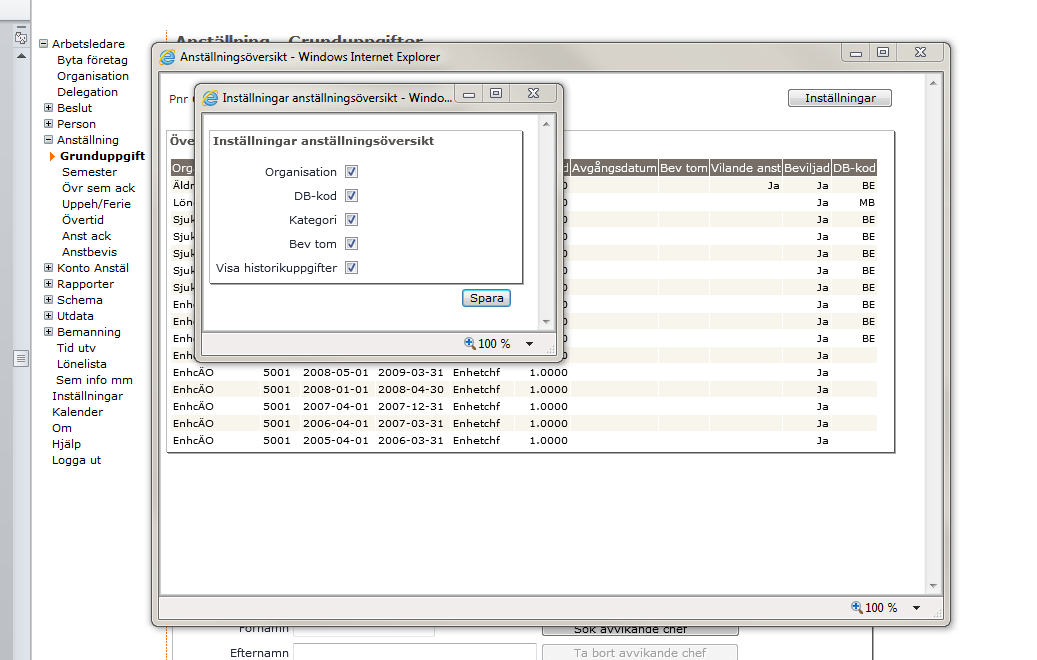Open Sem info mm link

(x=95, y=380)
